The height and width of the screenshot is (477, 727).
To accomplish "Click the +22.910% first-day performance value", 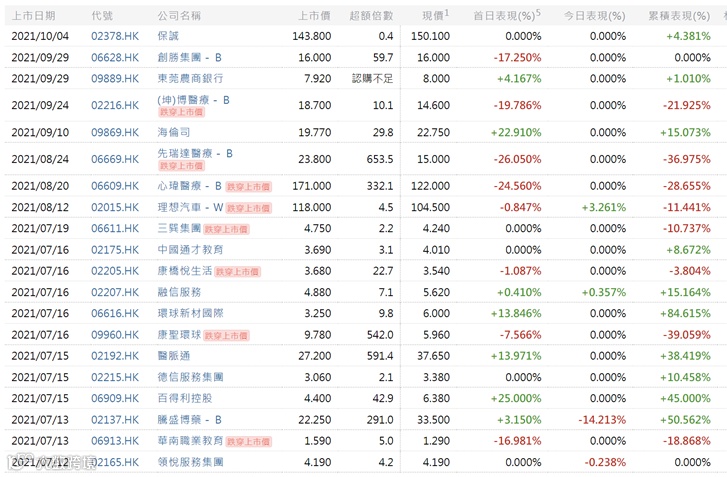I will point(516,133).
